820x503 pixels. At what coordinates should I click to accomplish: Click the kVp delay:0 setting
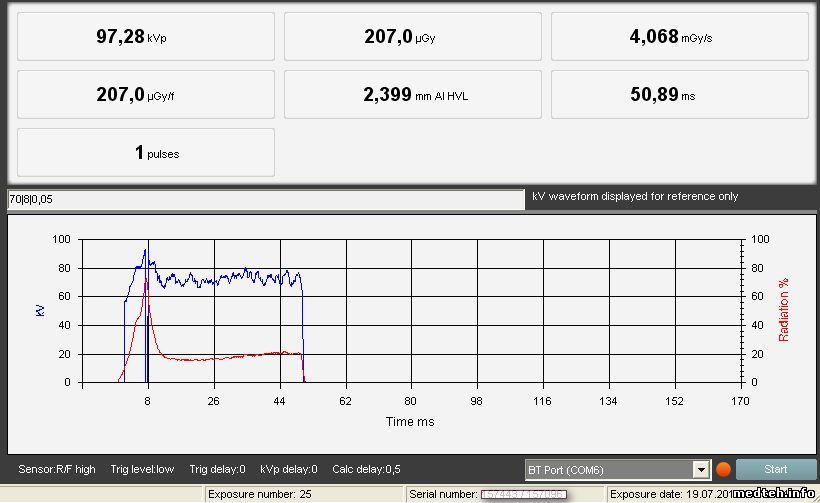289,469
